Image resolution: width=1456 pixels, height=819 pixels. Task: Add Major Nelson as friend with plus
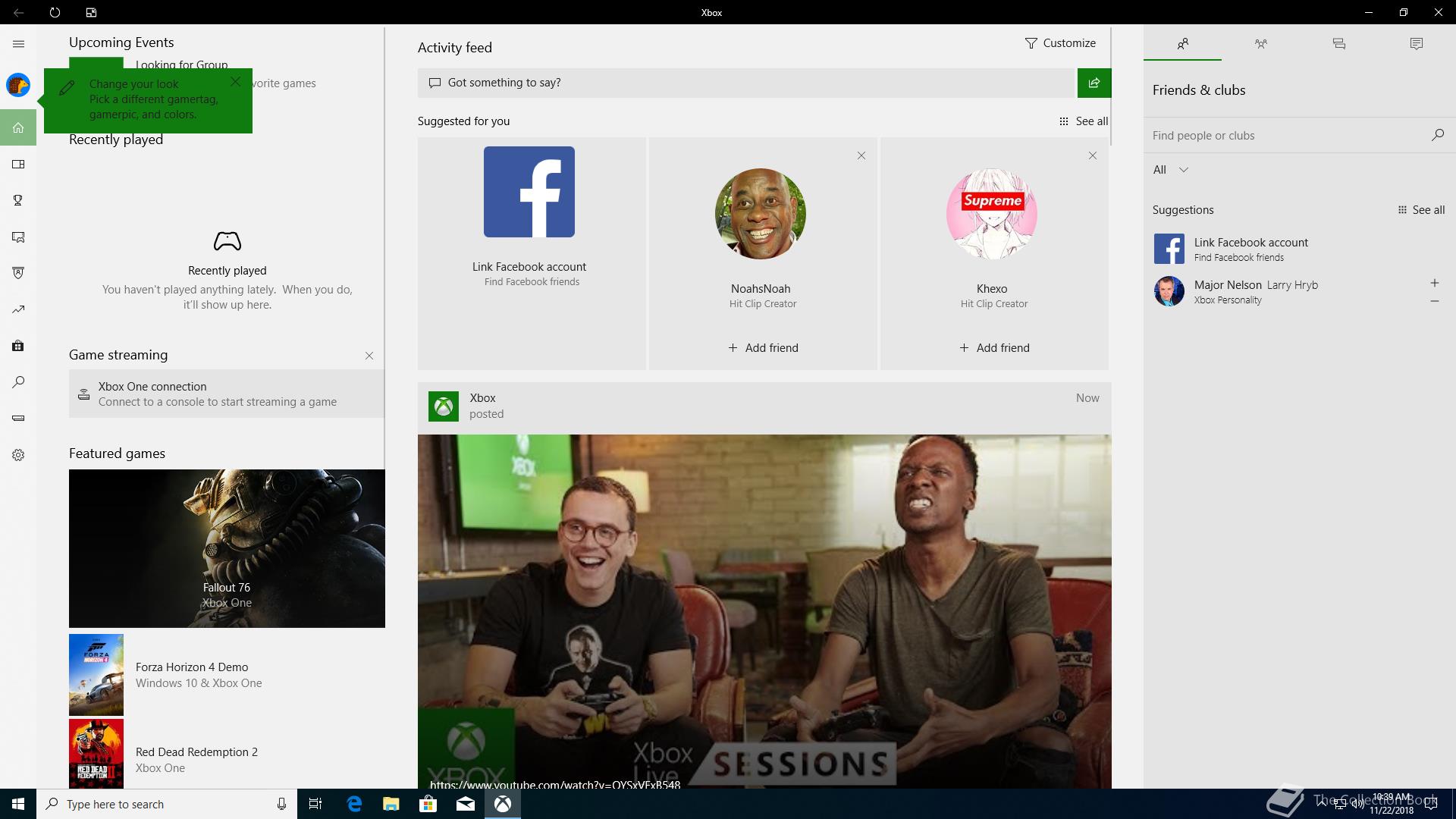[1434, 283]
